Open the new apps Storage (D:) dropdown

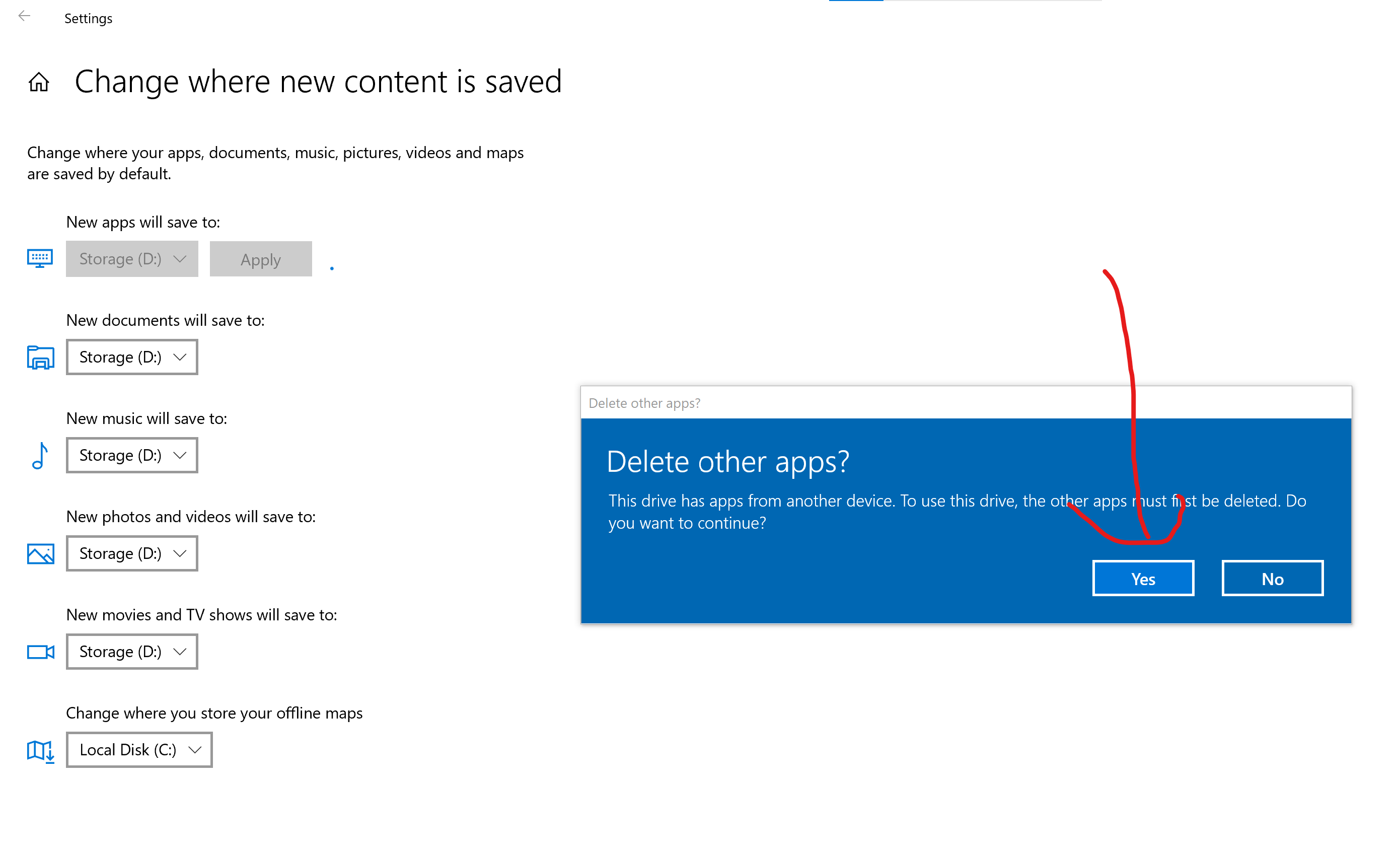pyautogui.click(x=132, y=259)
